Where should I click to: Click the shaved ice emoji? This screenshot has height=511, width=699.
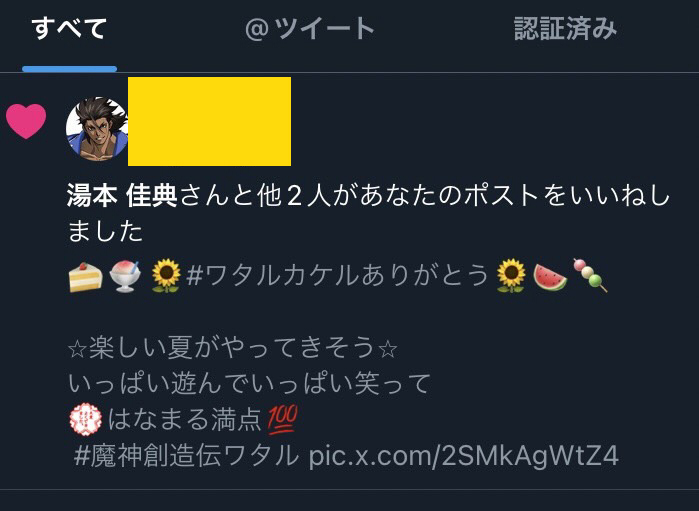click(125, 276)
